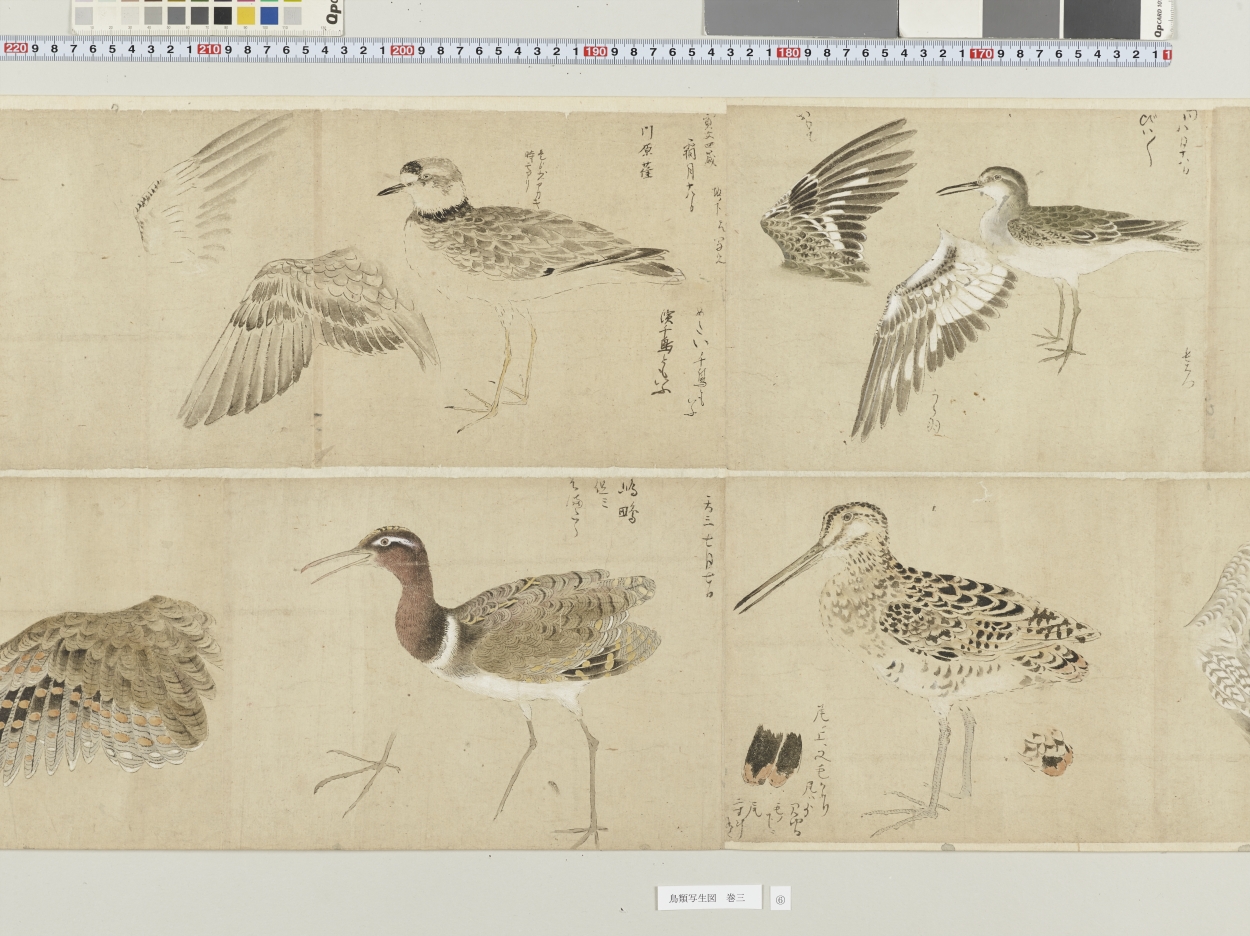Click the "鳥類写生図 巻三" caption label
This screenshot has width=1250, height=936.
click(708, 898)
